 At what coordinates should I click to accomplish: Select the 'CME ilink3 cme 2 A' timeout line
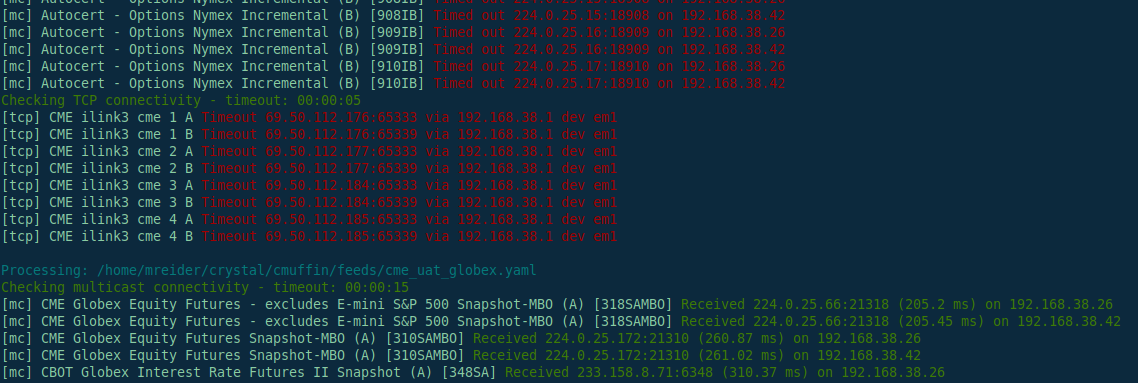(309, 152)
